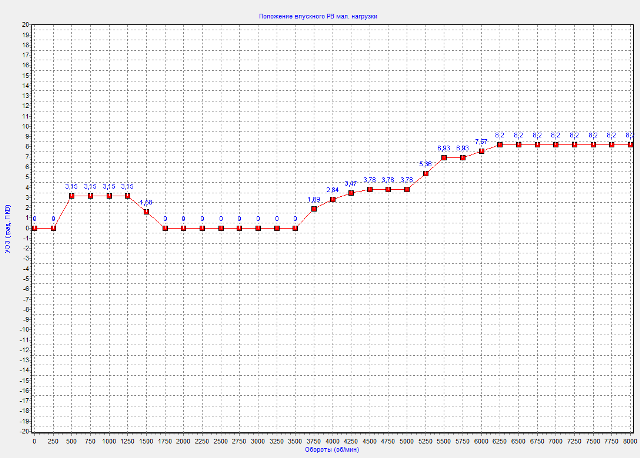This screenshot has width=640, height=458.
Task: Click the vertical y-axis title label
Action: 7,228
